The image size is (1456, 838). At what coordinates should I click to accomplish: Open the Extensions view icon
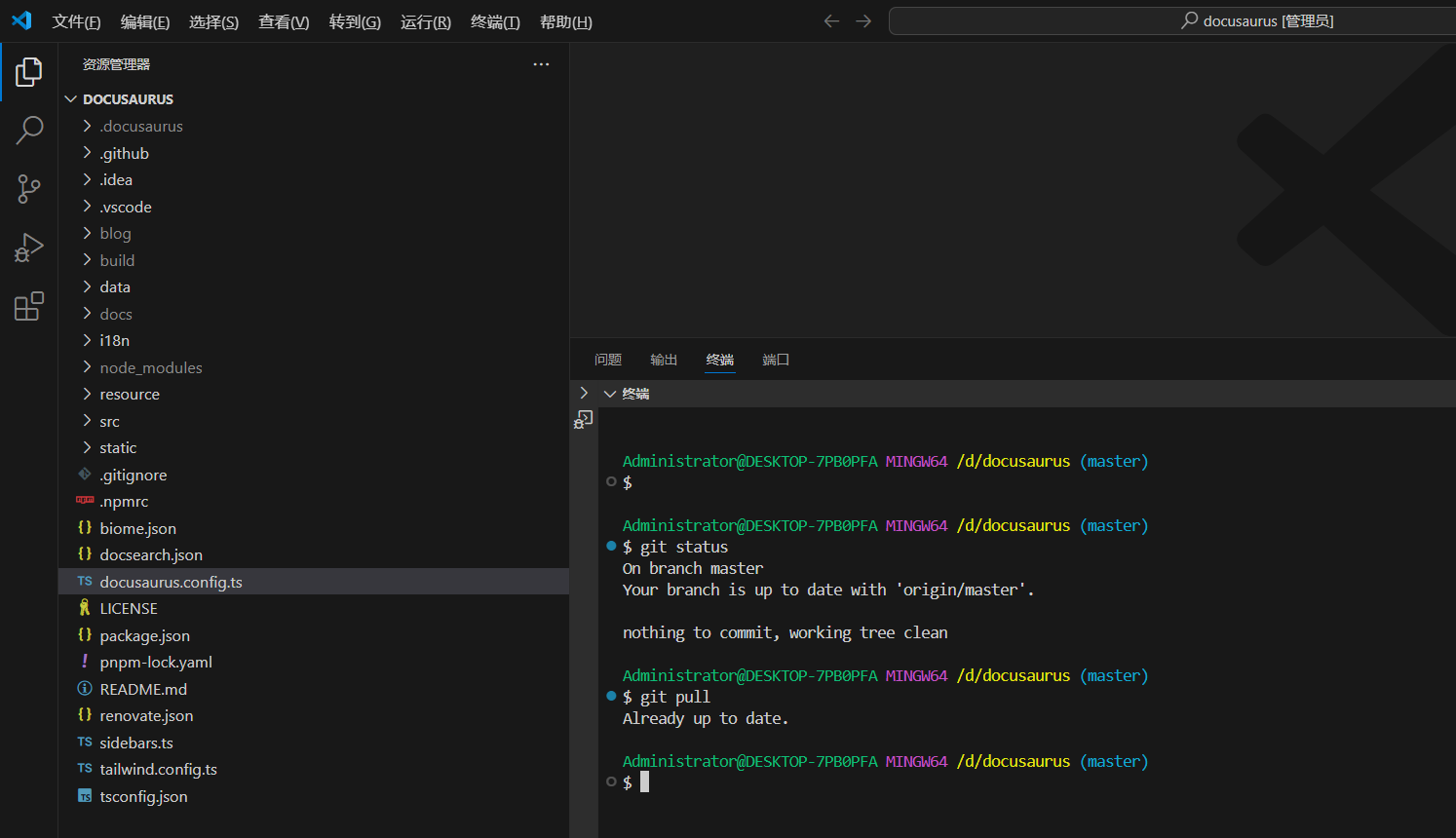pos(29,306)
